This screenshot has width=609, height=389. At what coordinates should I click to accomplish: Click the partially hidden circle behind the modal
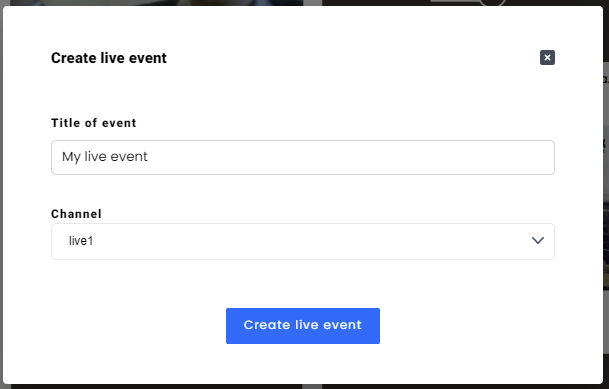tap(492, 3)
